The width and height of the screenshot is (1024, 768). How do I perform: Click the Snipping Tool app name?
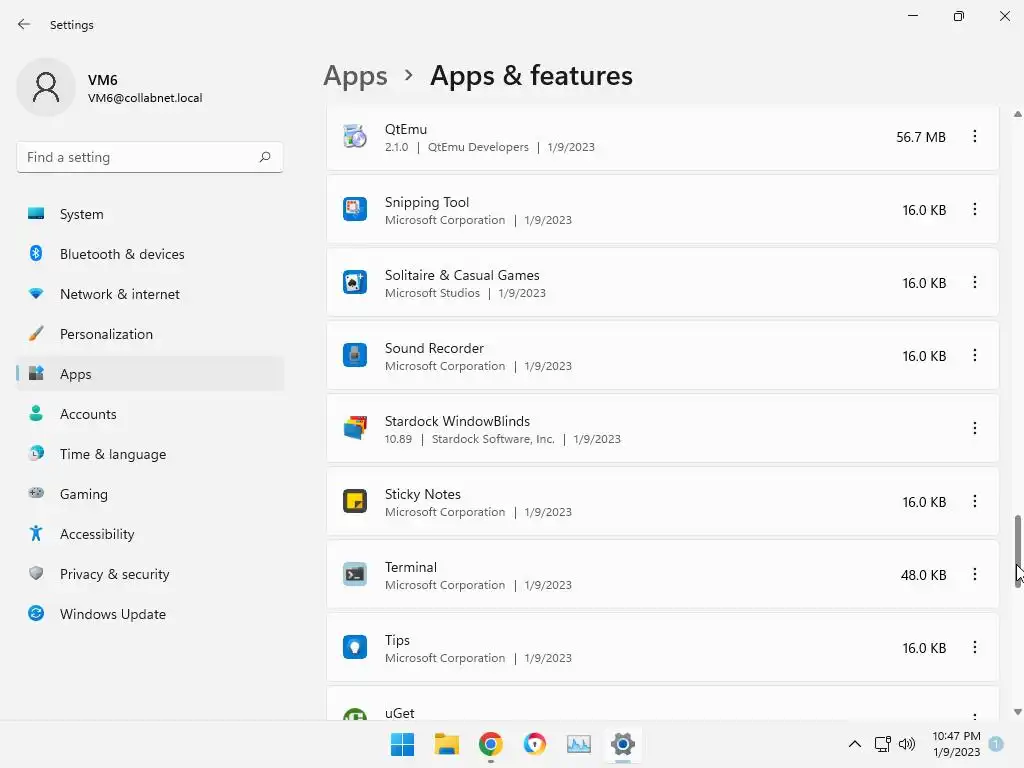point(427,202)
